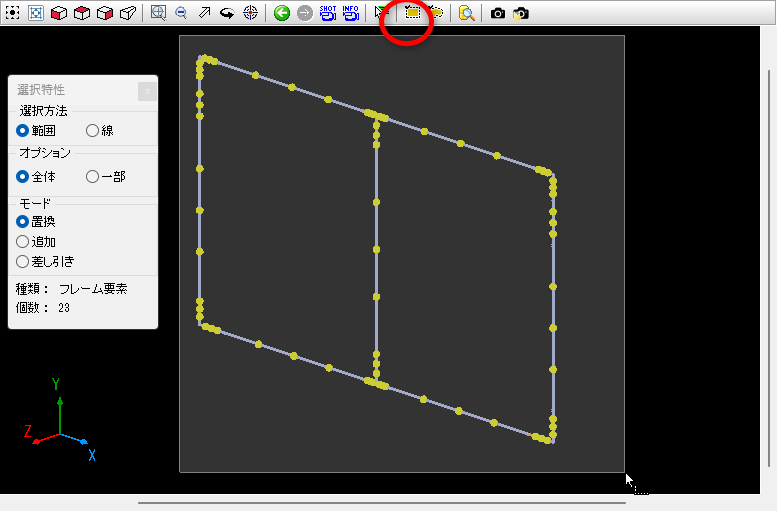Click the zoom out magnifier icon
777x511 pixels.
(x=181, y=13)
